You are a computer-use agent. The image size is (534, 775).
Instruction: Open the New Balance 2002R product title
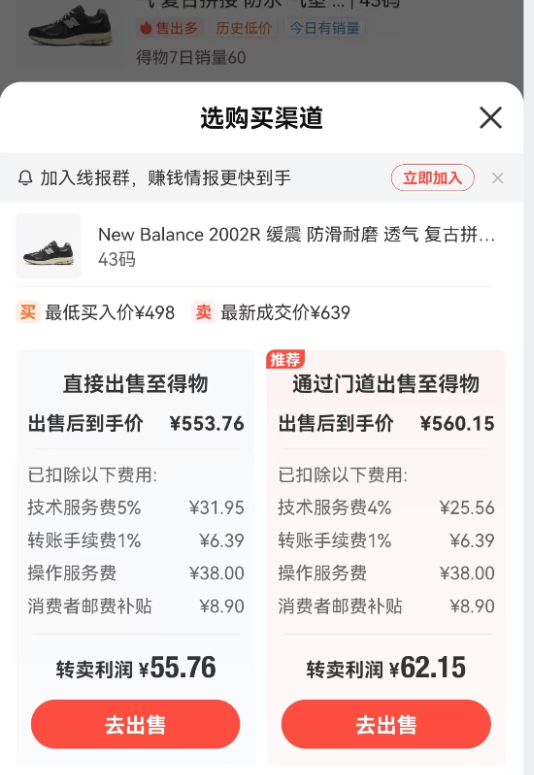click(296, 234)
